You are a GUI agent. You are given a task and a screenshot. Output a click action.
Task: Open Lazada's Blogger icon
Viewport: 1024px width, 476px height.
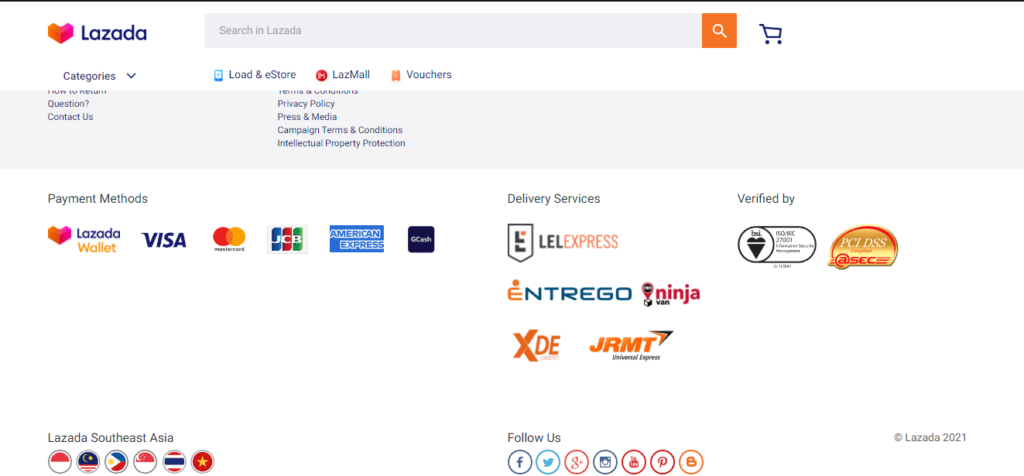tap(691, 462)
